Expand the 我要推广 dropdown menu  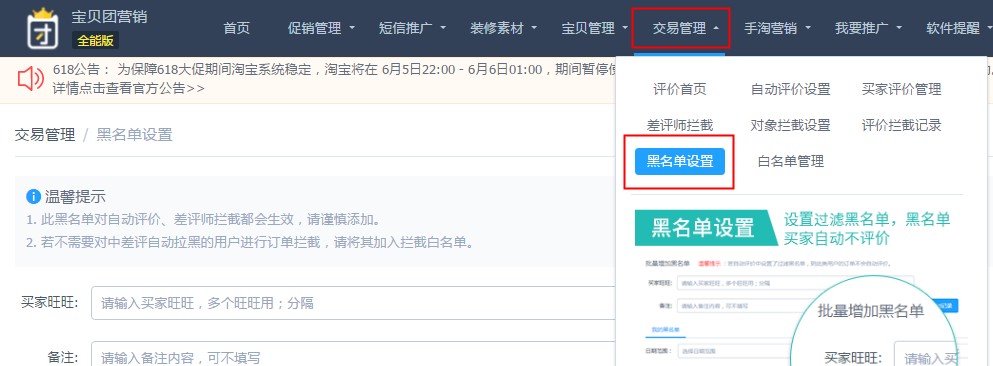click(x=868, y=28)
